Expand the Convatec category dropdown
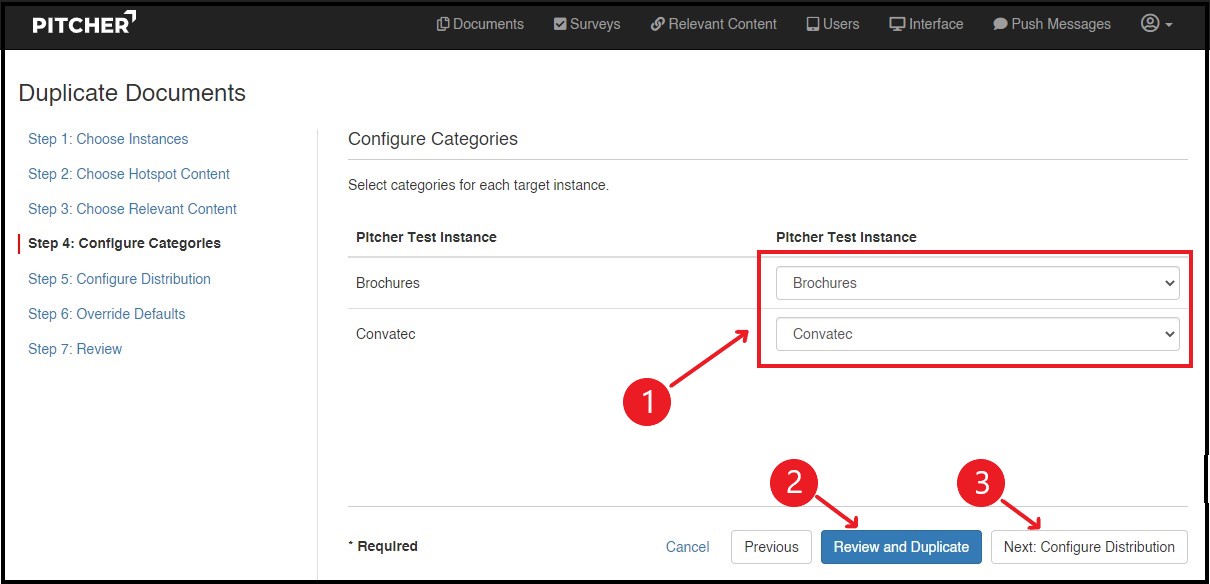The width and height of the screenshot is (1210, 584). tap(977, 334)
